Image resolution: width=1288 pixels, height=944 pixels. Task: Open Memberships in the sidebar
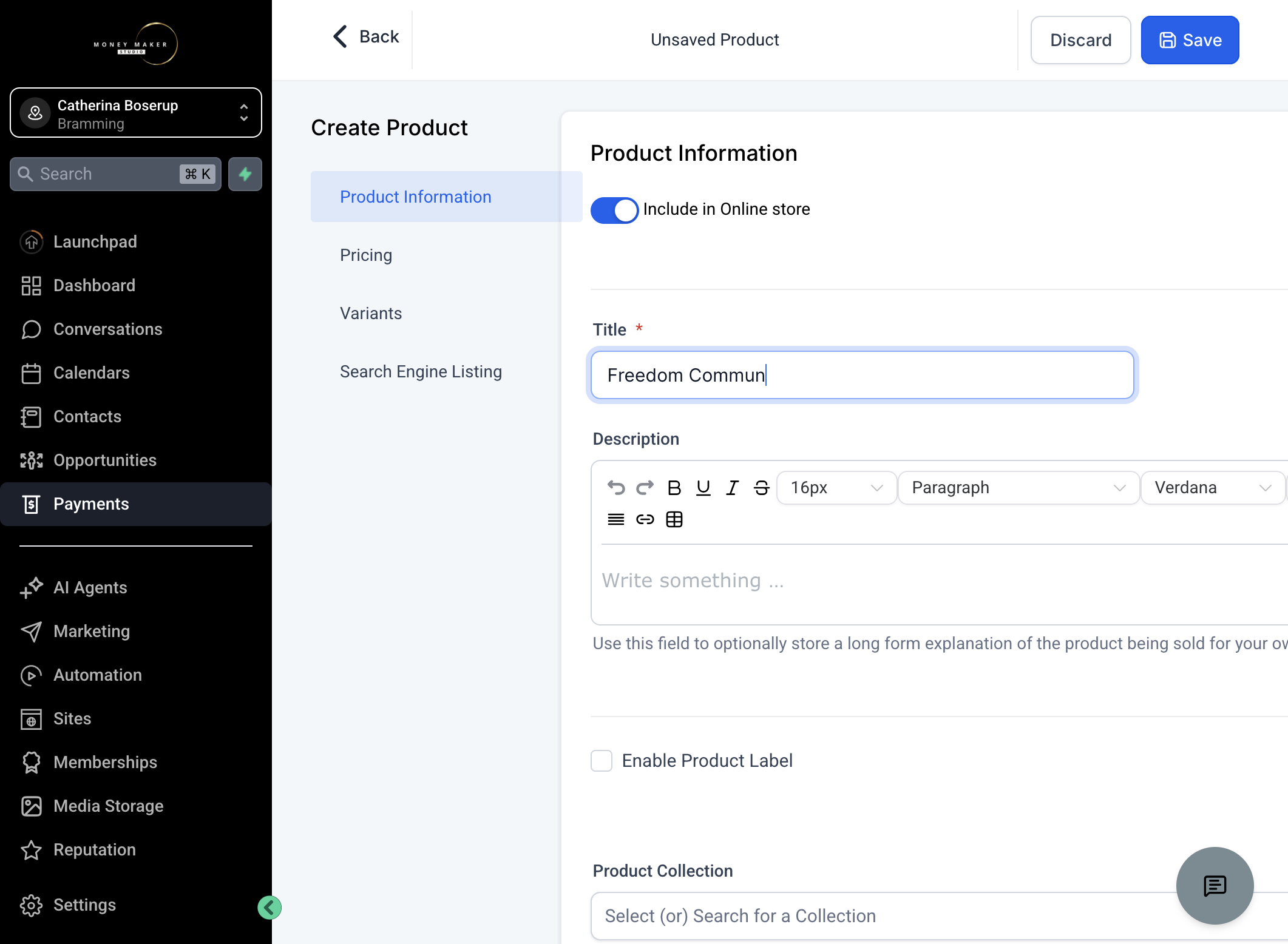click(x=136, y=762)
